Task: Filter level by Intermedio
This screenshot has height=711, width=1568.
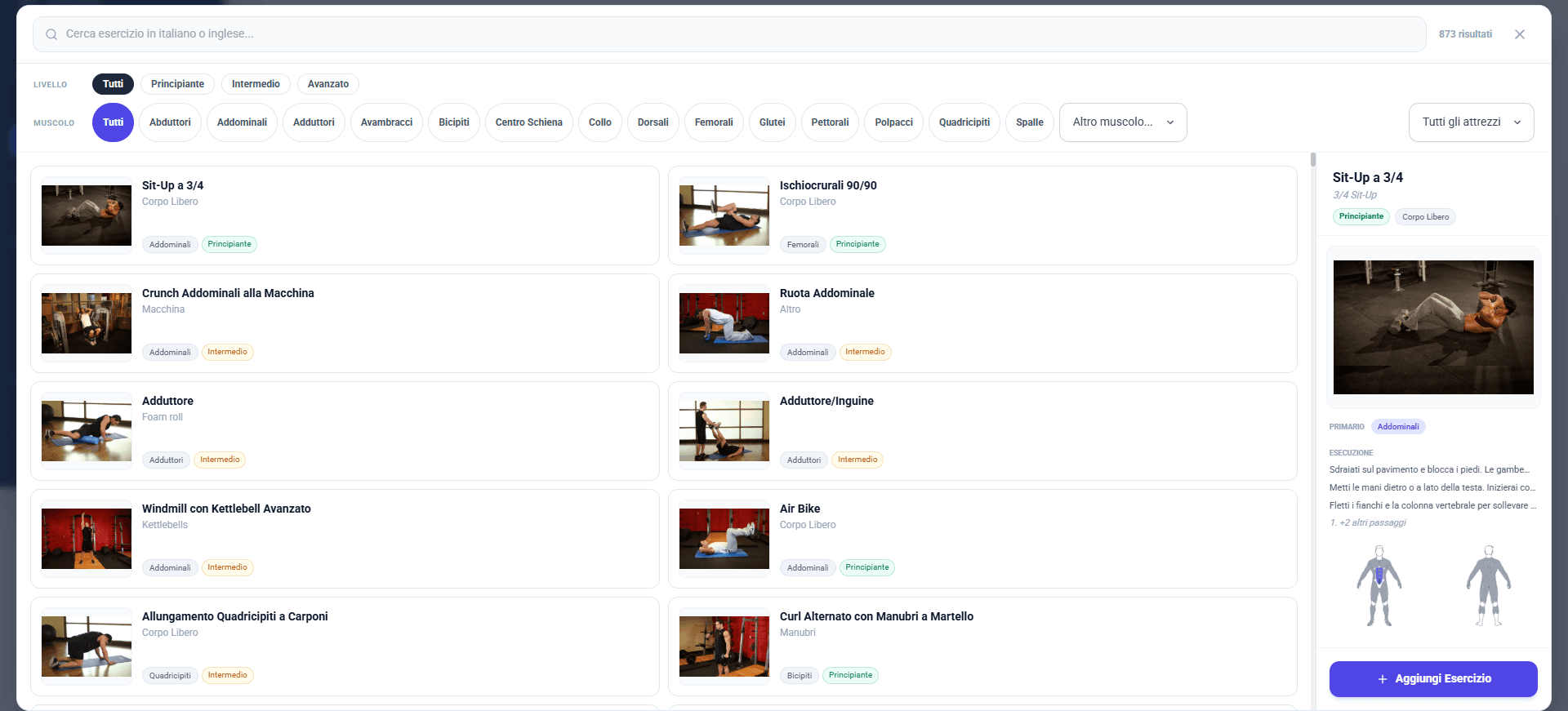Action: [256, 84]
